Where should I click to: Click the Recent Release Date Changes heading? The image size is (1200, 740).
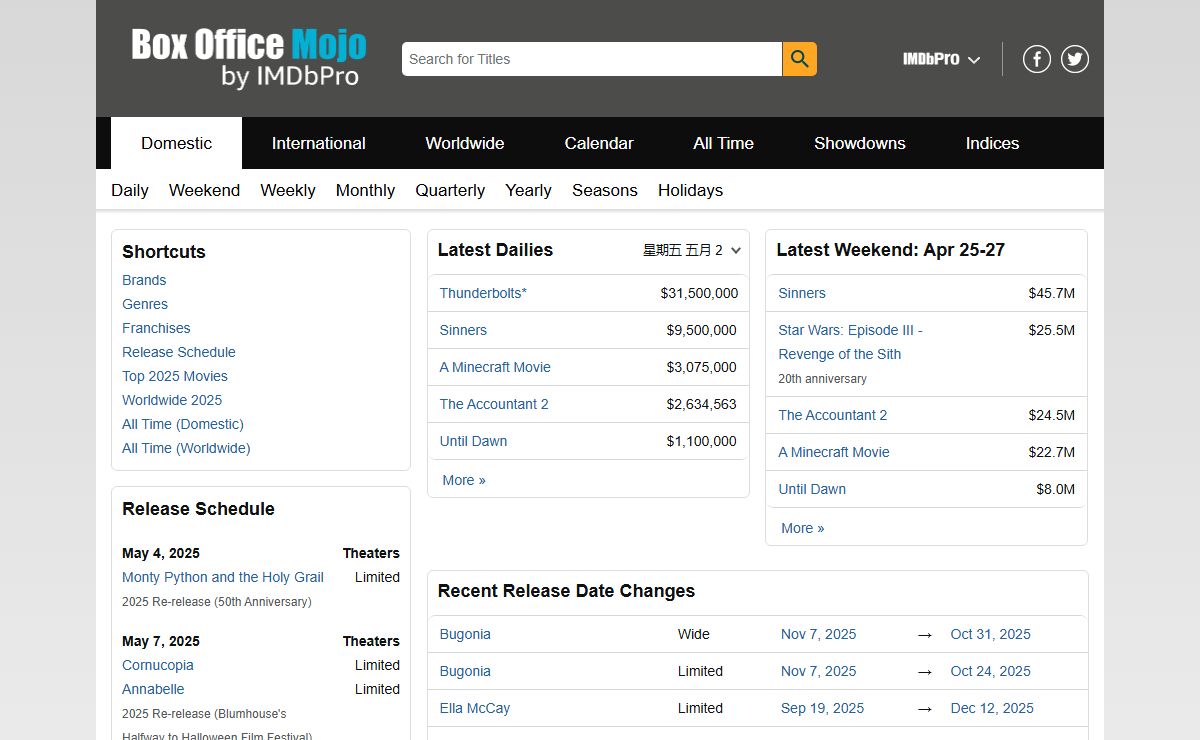tap(566, 591)
